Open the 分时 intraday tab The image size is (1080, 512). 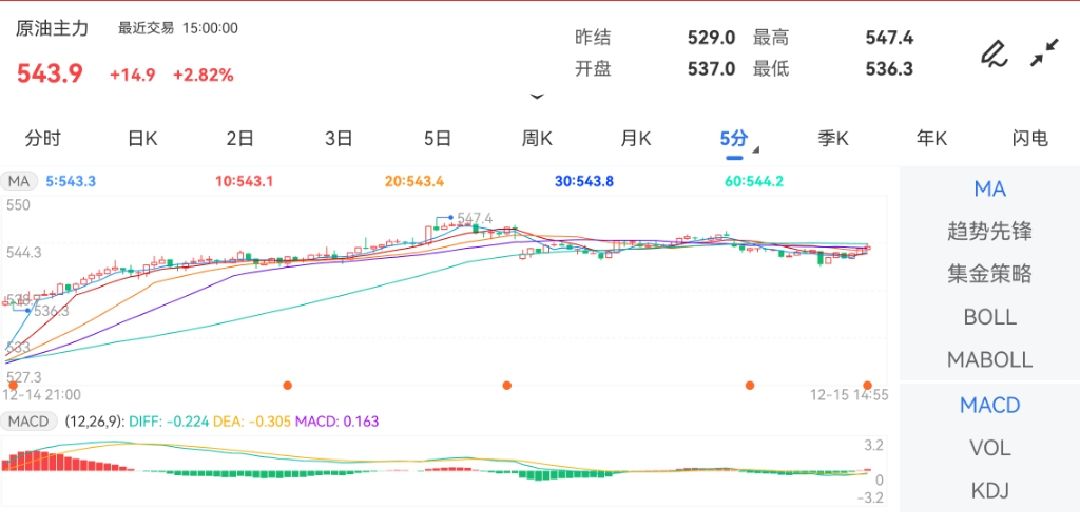point(43,139)
